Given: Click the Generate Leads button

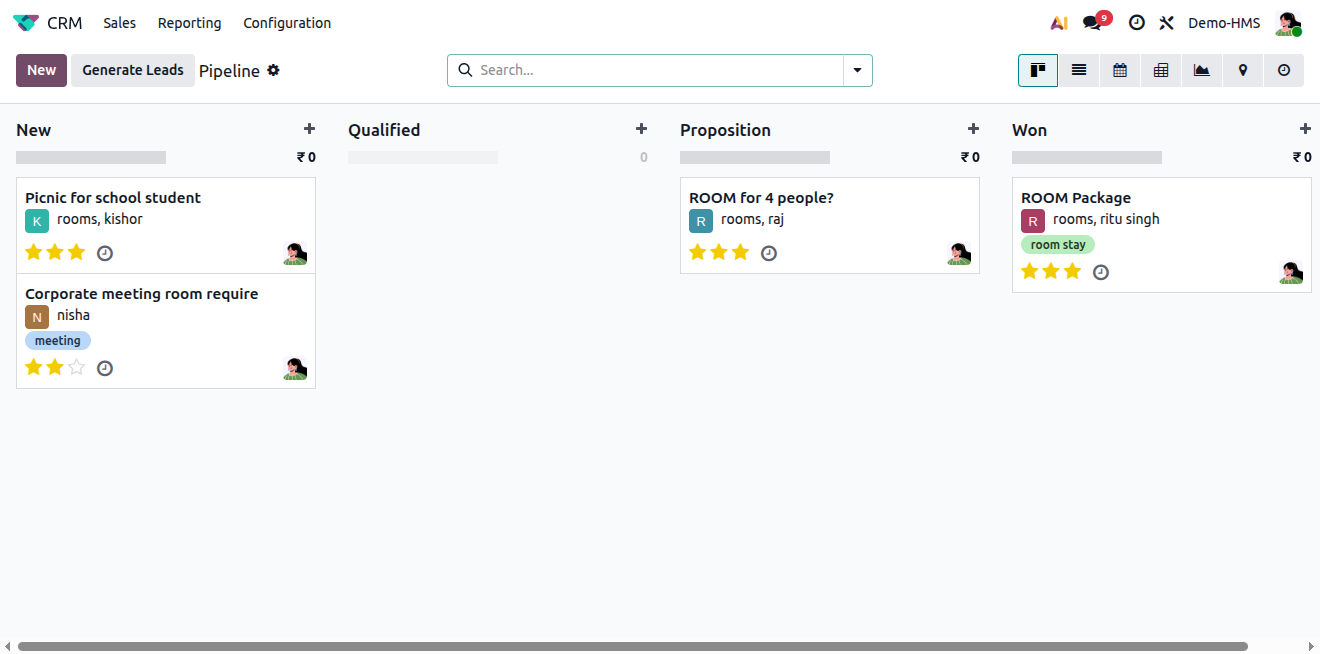Looking at the screenshot, I should click(133, 70).
